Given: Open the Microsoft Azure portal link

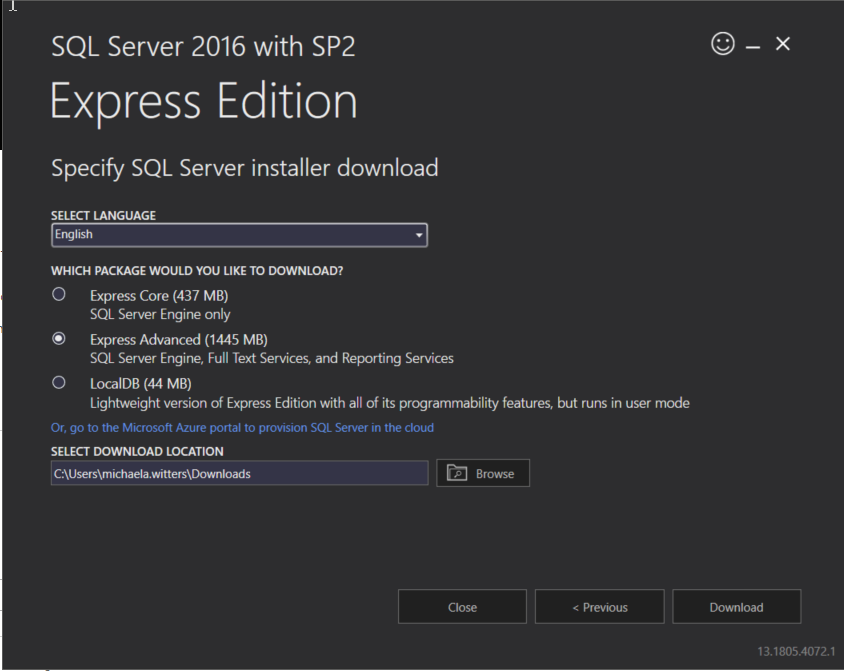Looking at the screenshot, I should click(x=242, y=428).
